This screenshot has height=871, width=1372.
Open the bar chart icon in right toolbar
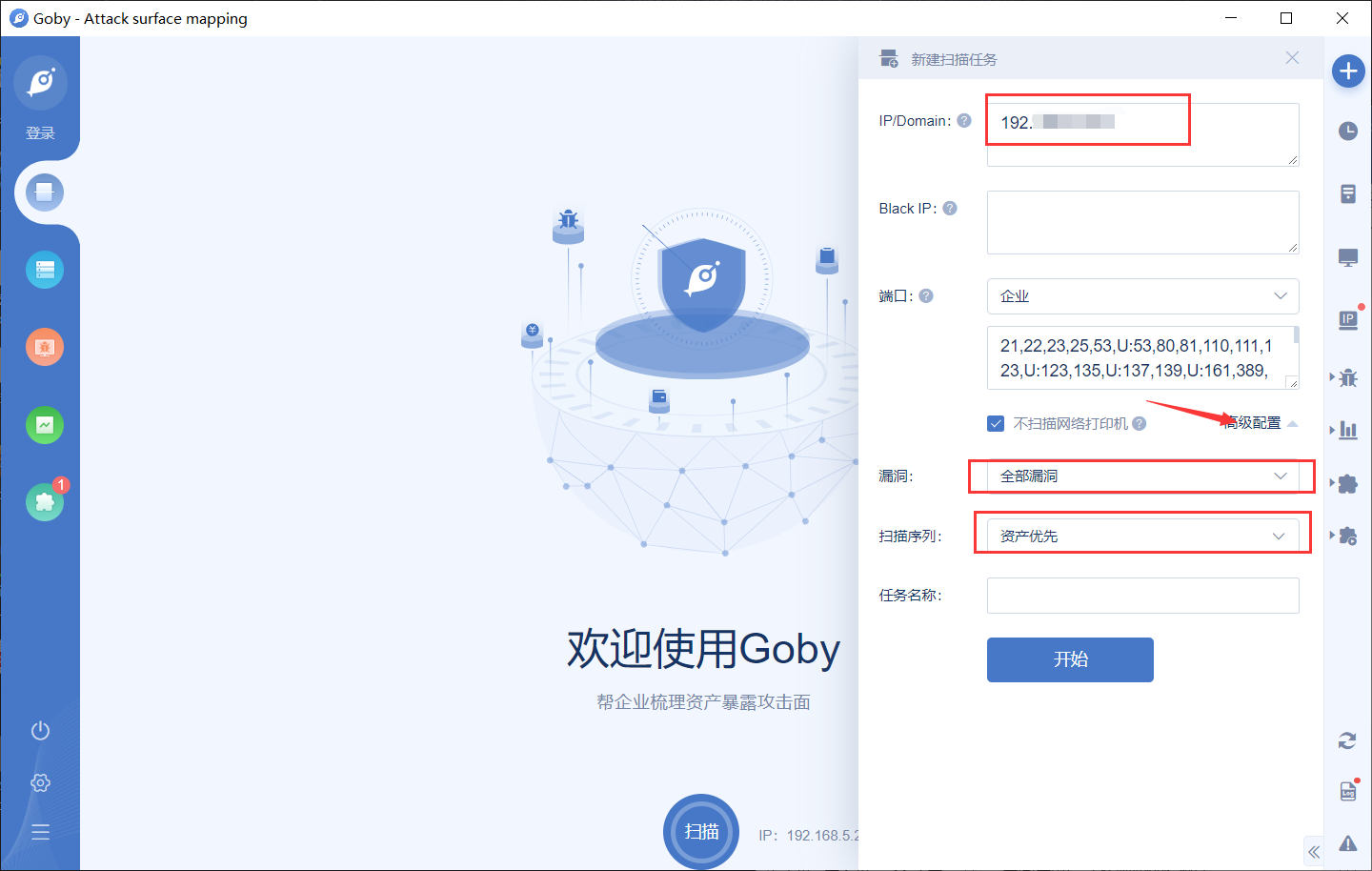pyautogui.click(x=1348, y=430)
